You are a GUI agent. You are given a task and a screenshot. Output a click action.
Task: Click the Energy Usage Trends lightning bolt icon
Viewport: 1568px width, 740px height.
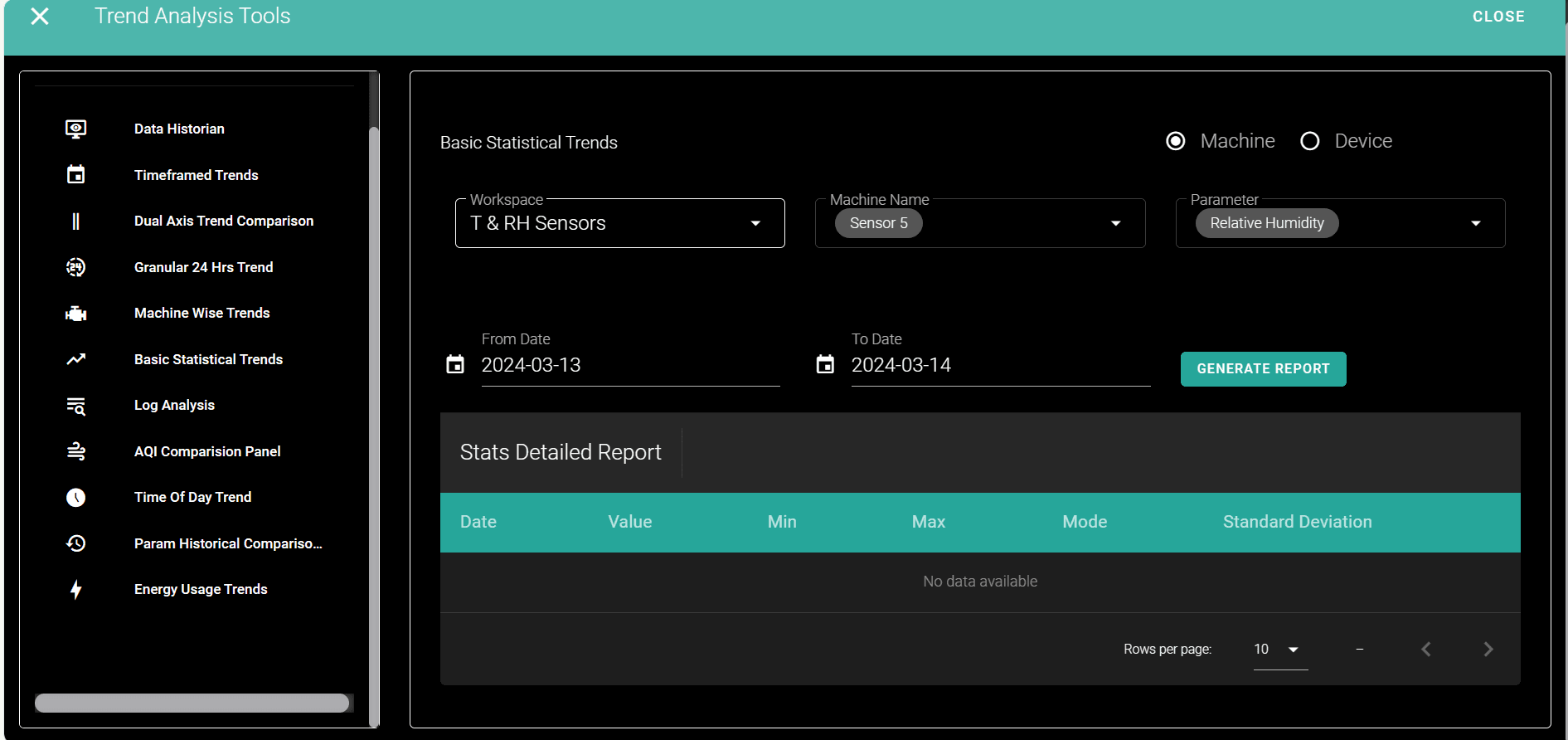click(x=75, y=590)
